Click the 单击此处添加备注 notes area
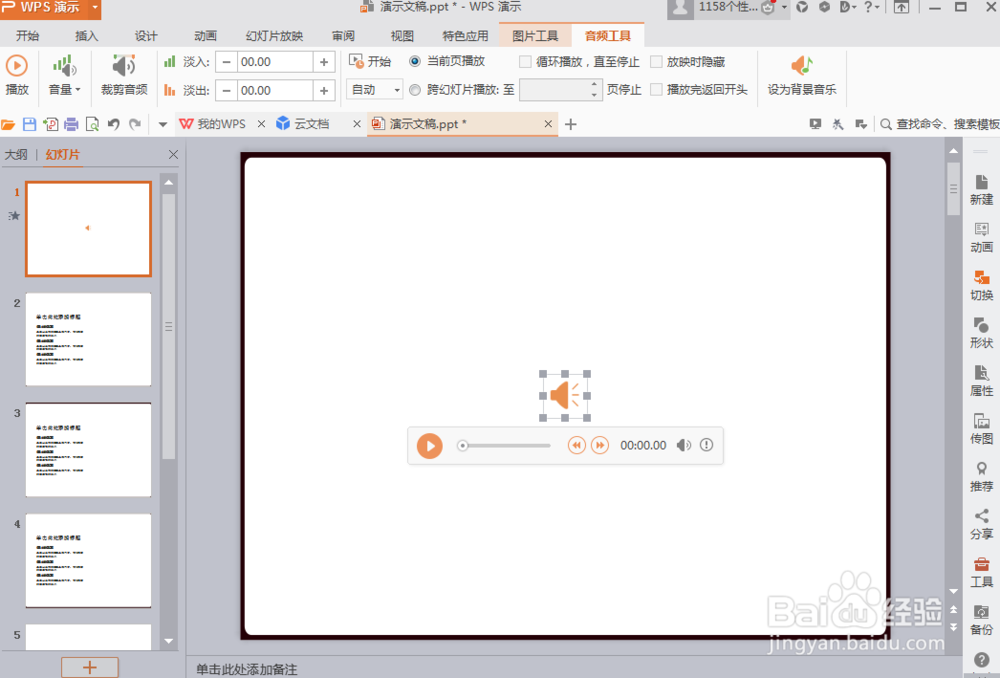The image size is (1000, 678). [247, 669]
